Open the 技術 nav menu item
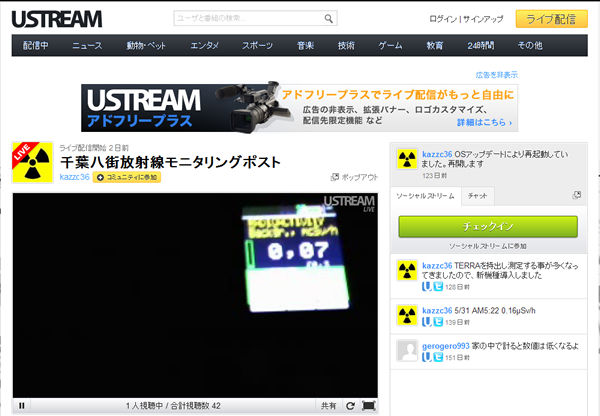The height and width of the screenshot is (416, 600). (346, 46)
